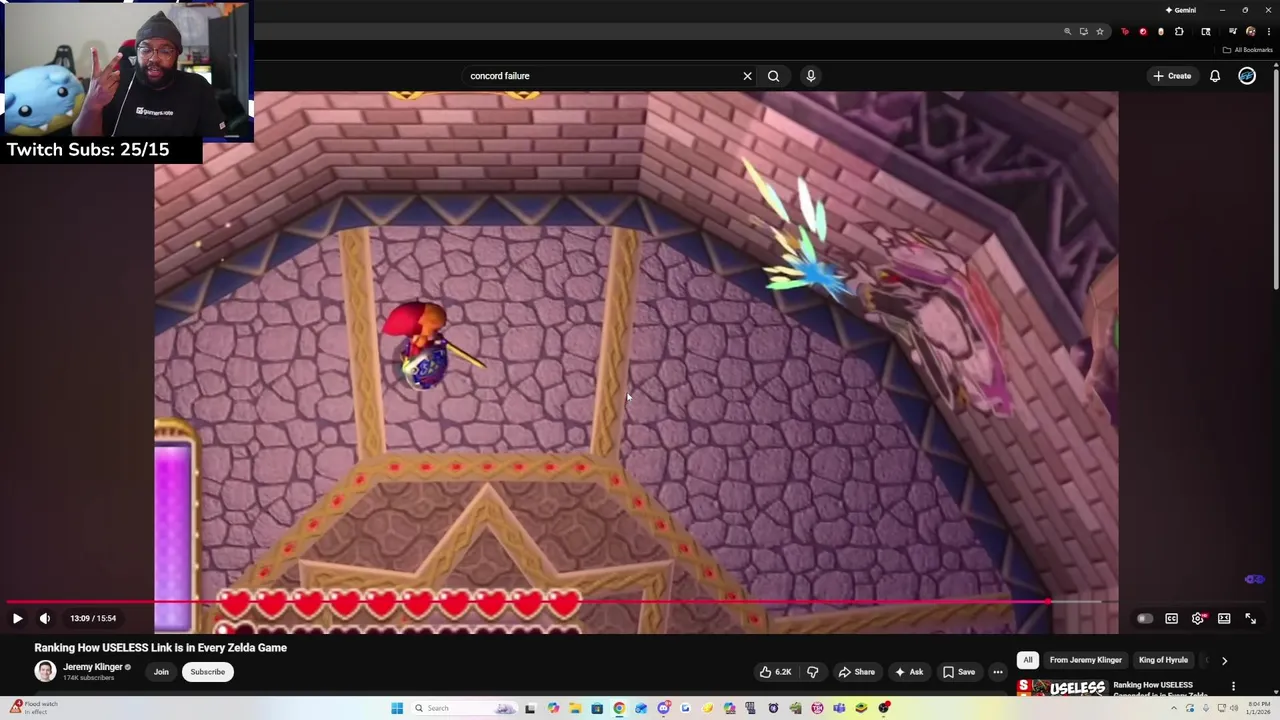
Task: Select the 'From Jeremy Klinger' chip
Action: [x=1085, y=660]
